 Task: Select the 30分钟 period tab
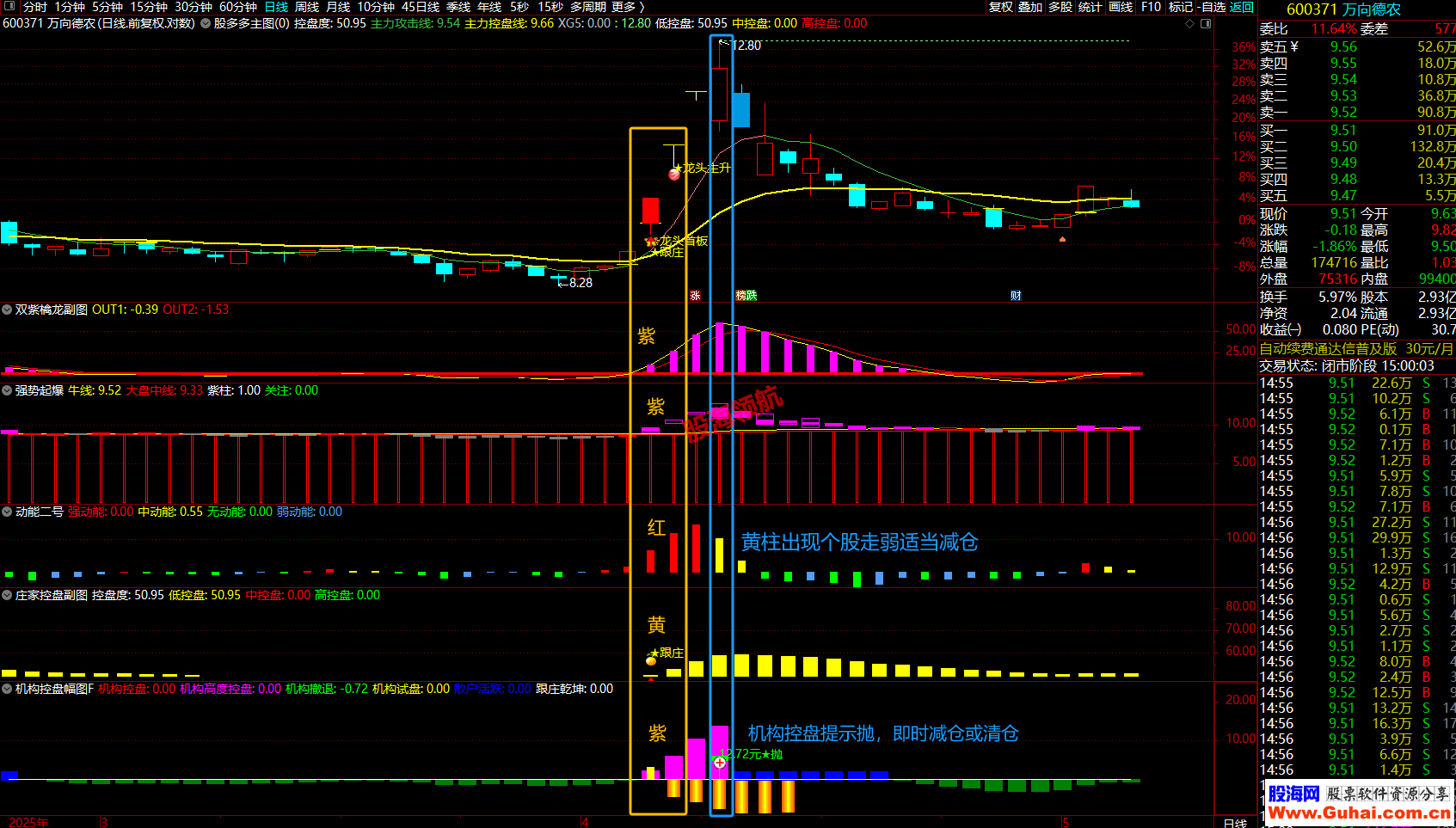pos(194,7)
